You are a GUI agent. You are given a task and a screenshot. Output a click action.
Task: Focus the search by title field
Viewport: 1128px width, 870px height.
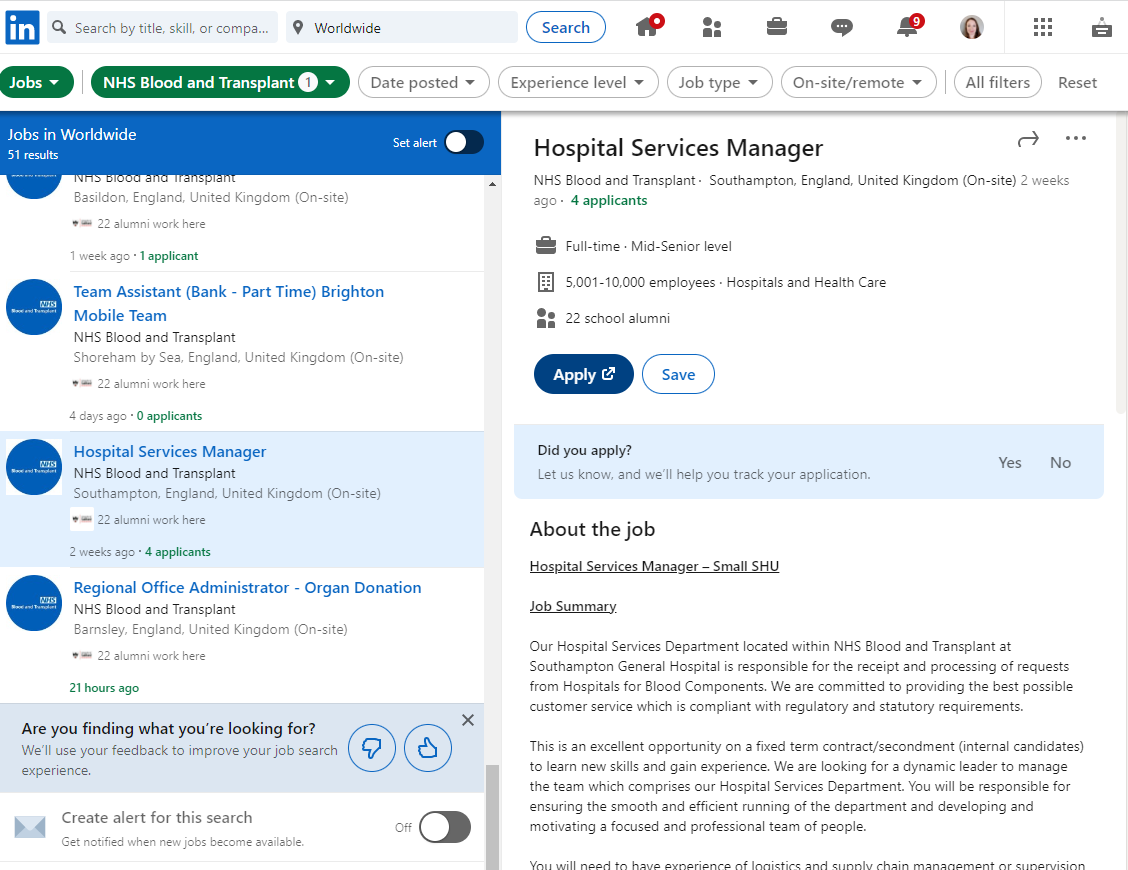click(163, 28)
